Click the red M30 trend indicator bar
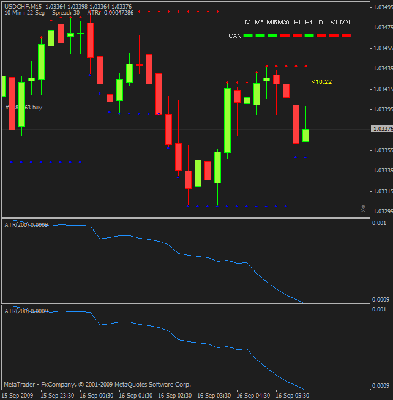 (285, 35)
